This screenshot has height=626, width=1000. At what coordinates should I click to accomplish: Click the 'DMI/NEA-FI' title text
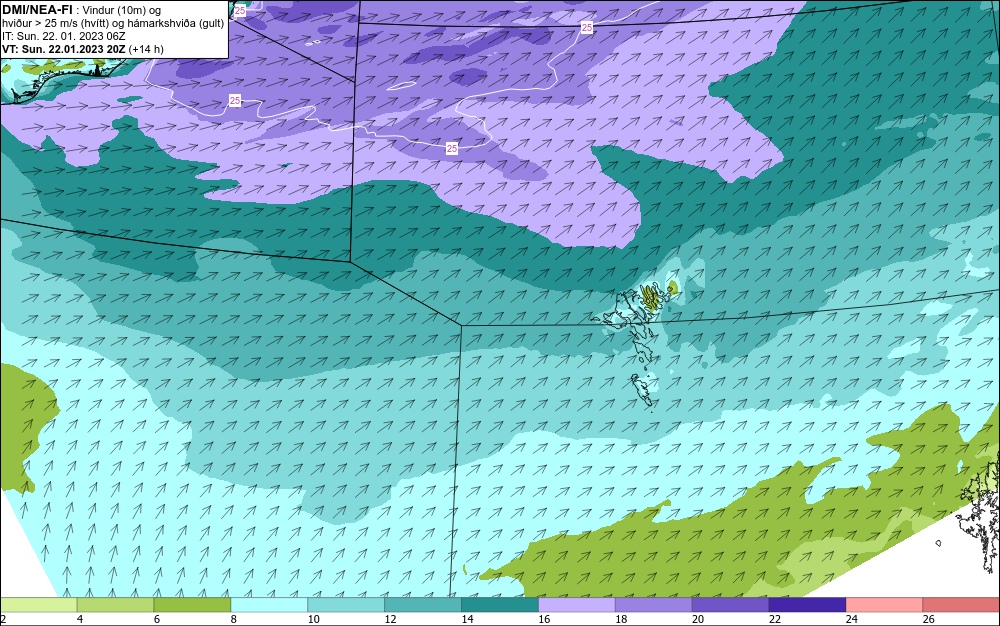click(x=37, y=10)
